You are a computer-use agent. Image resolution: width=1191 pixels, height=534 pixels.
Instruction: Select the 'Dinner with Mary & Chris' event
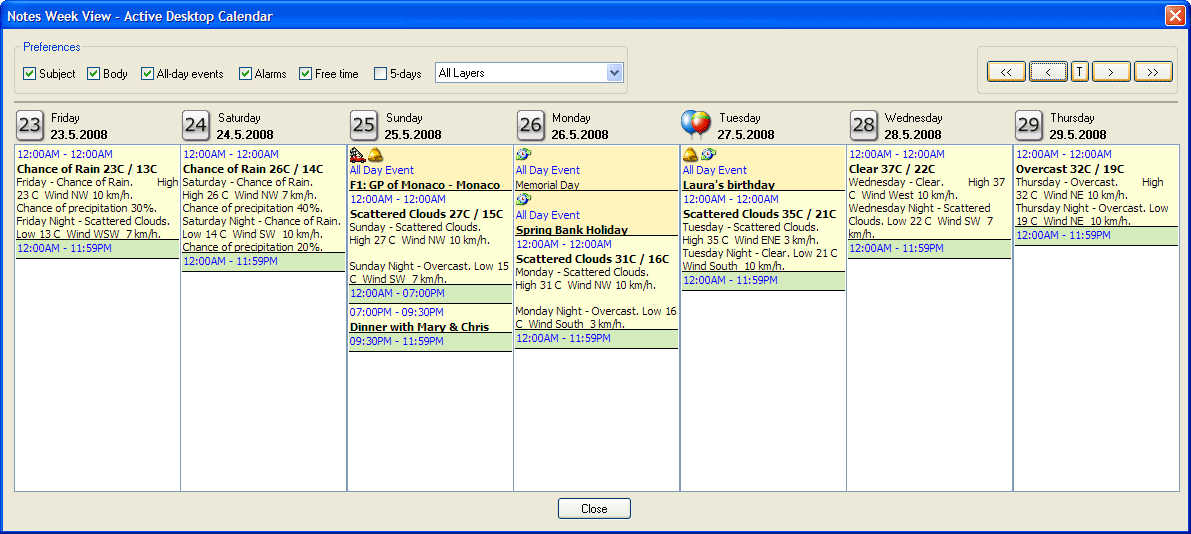click(419, 327)
